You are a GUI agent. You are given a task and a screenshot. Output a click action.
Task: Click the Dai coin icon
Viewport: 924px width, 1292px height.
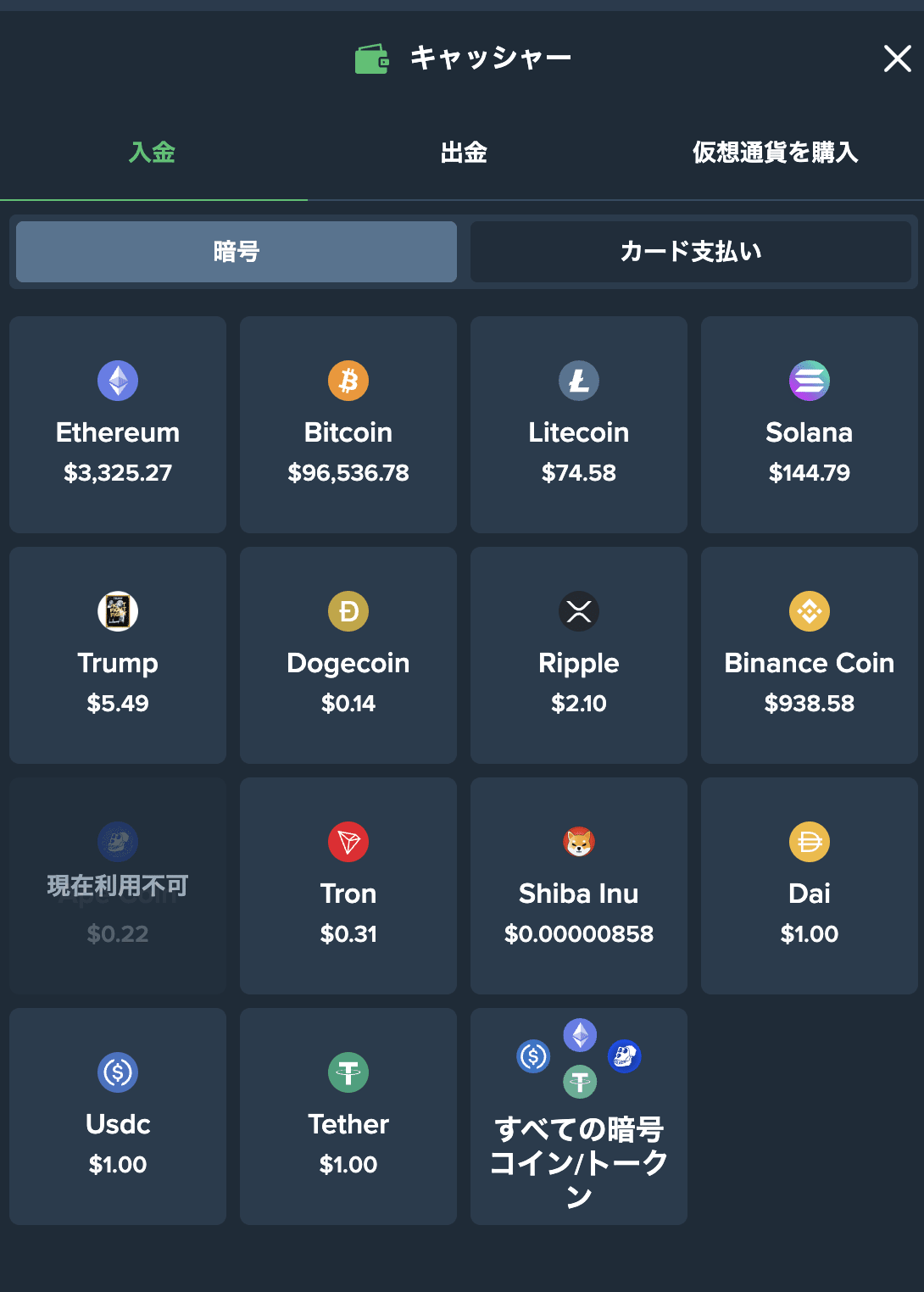click(810, 842)
